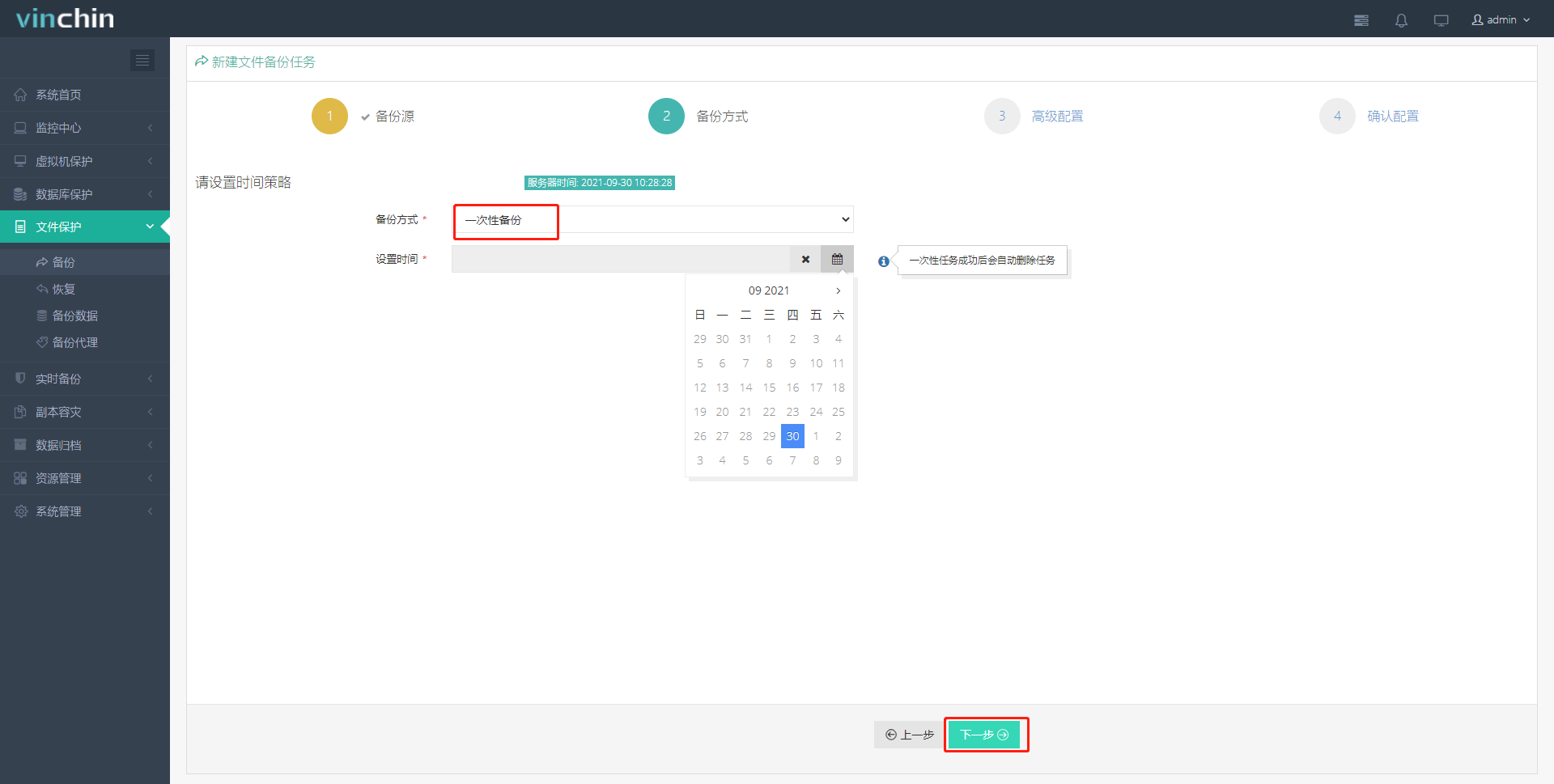Toggle the sidebar hamburger menu
Screen dimensions: 1554x784
click(x=142, y=60)
